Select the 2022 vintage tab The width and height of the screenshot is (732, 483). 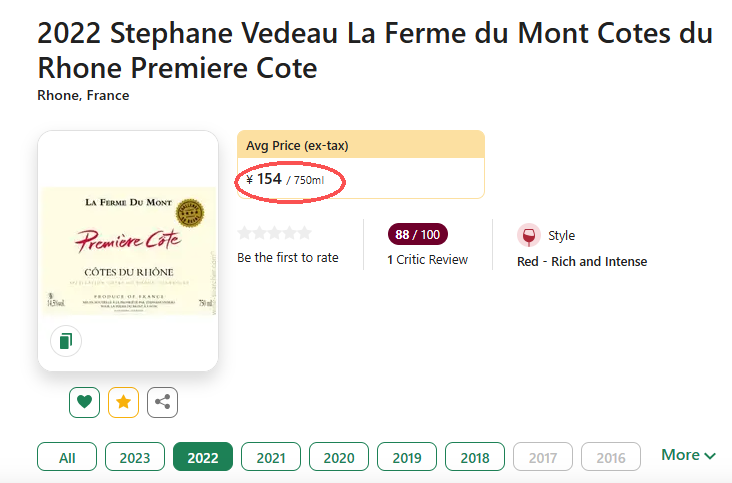203,457
